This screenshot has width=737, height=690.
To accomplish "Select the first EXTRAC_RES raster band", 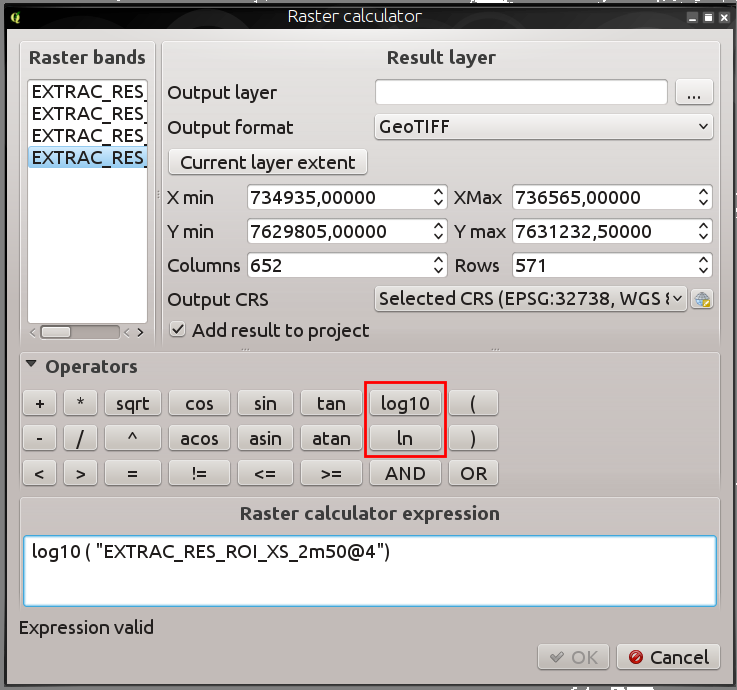I will pos(88,92).
